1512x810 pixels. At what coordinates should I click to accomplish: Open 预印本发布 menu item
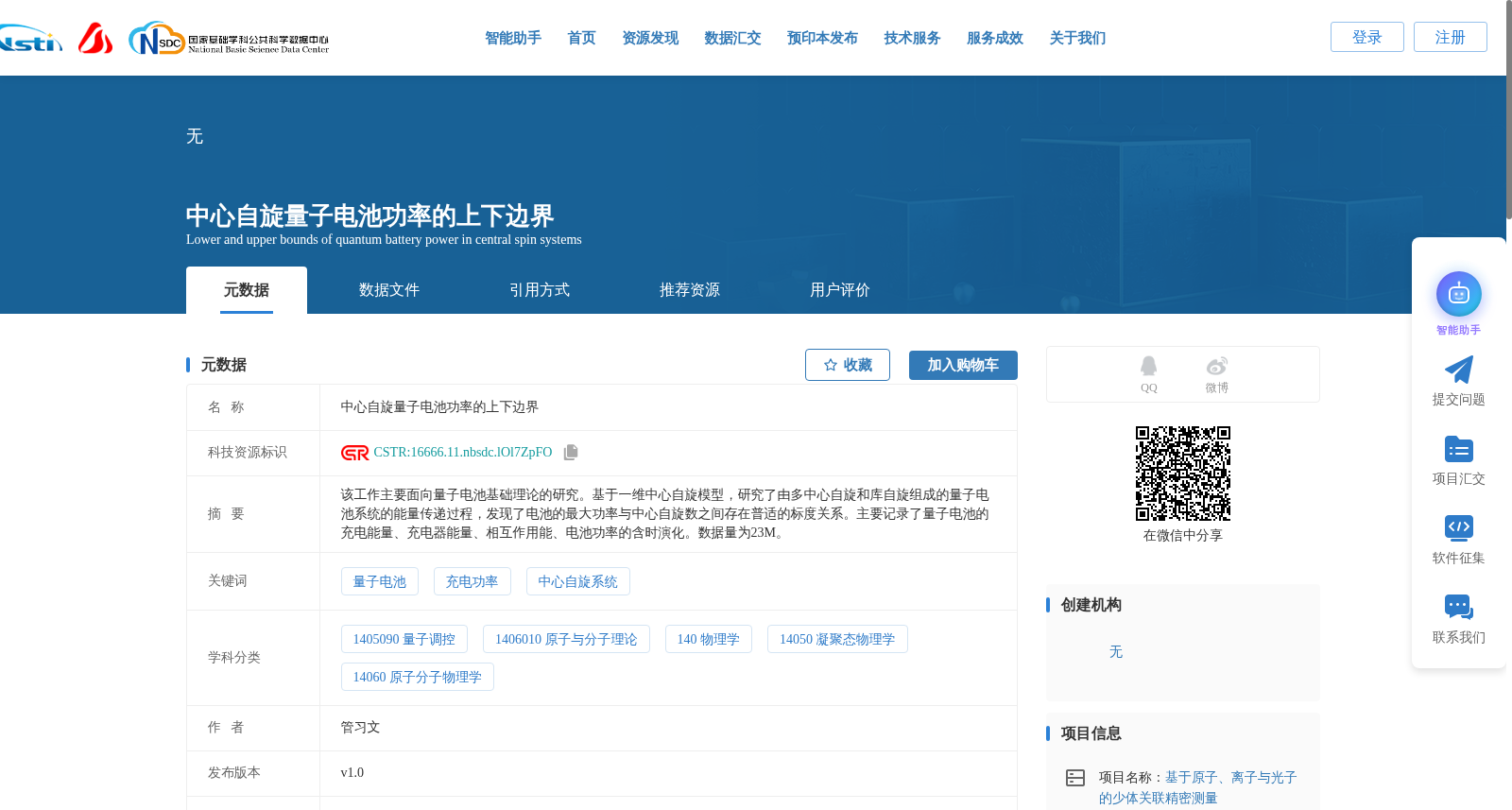pos(822,38)
